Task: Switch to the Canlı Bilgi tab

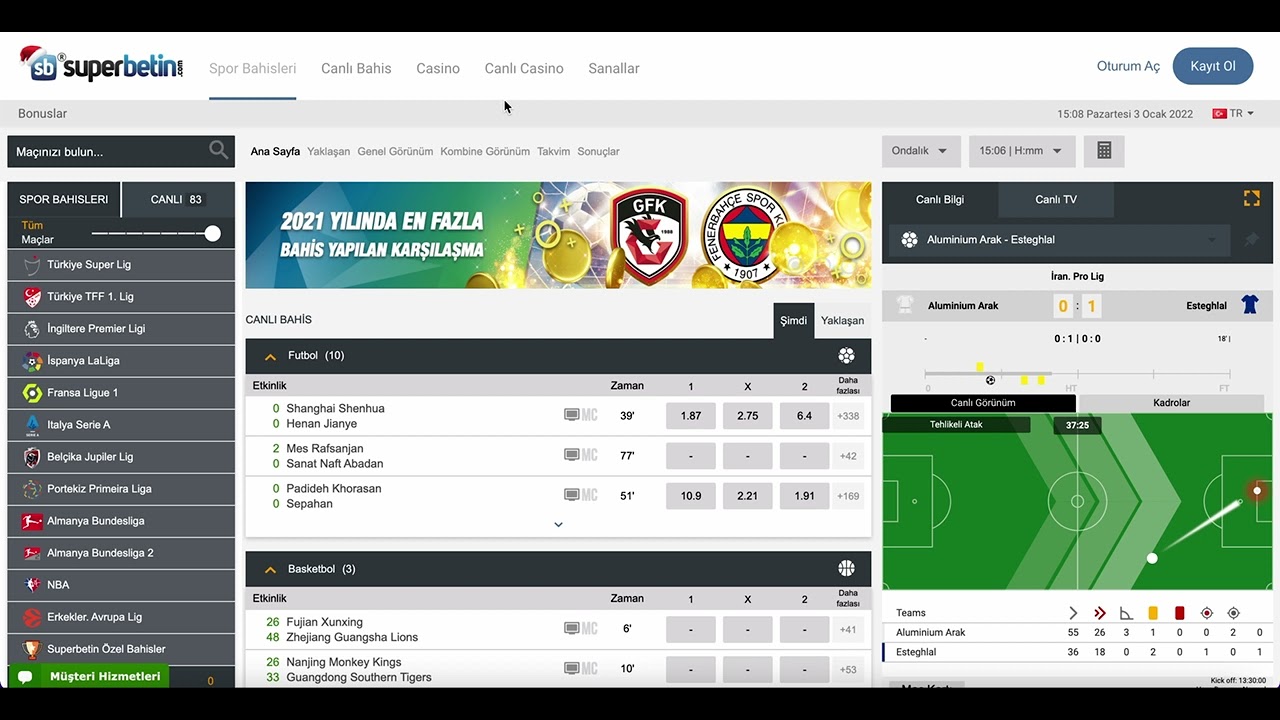Action: 940,199
